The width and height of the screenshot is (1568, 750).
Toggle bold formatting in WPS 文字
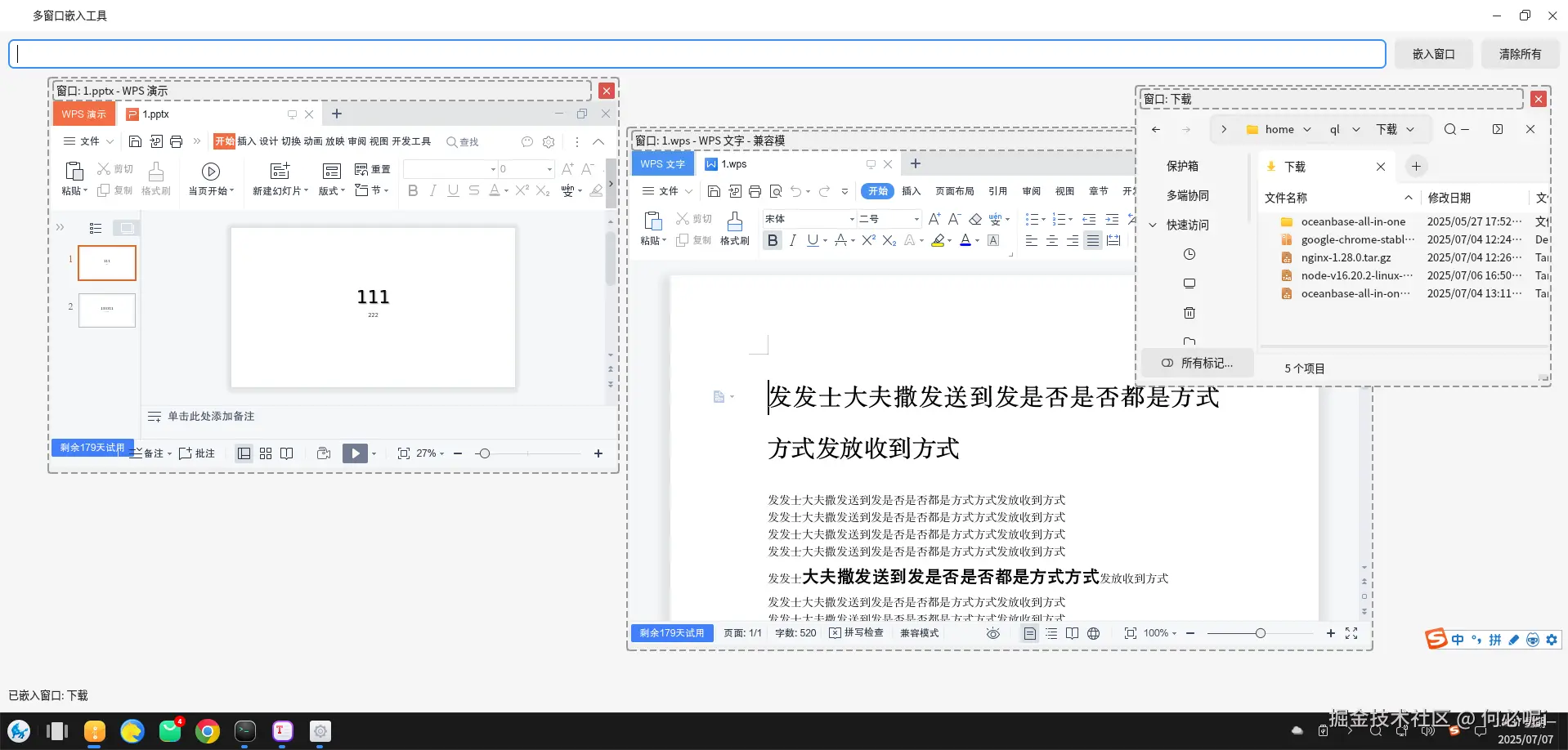click(772, 239)
